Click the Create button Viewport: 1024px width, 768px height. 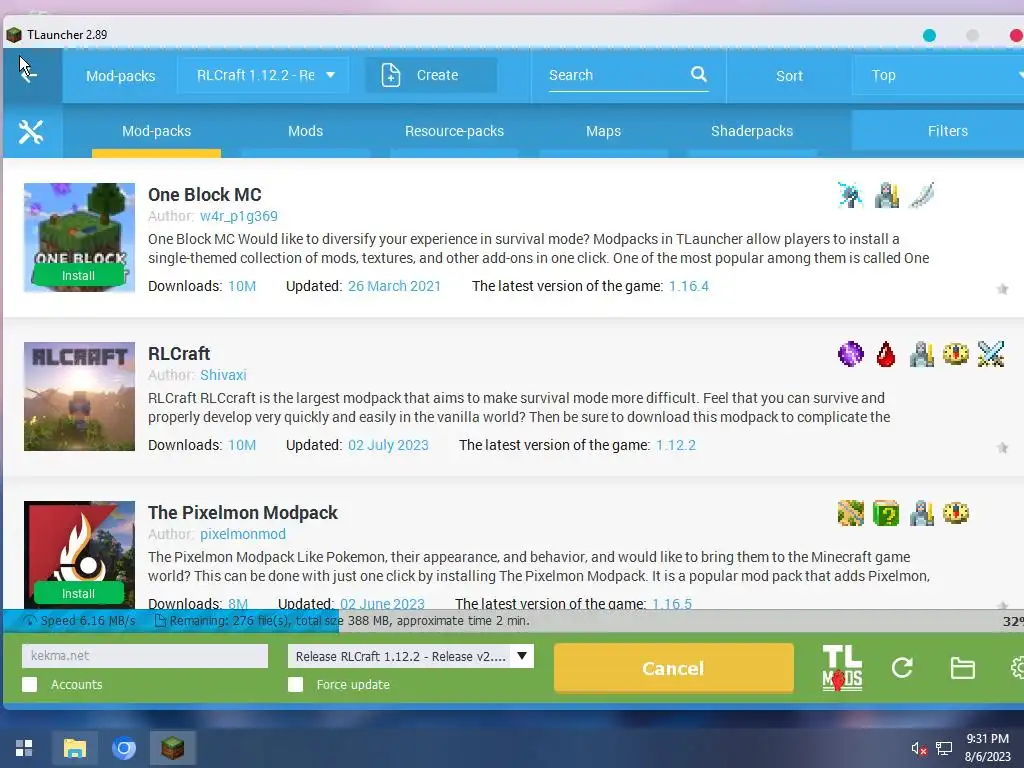point(431,75)
